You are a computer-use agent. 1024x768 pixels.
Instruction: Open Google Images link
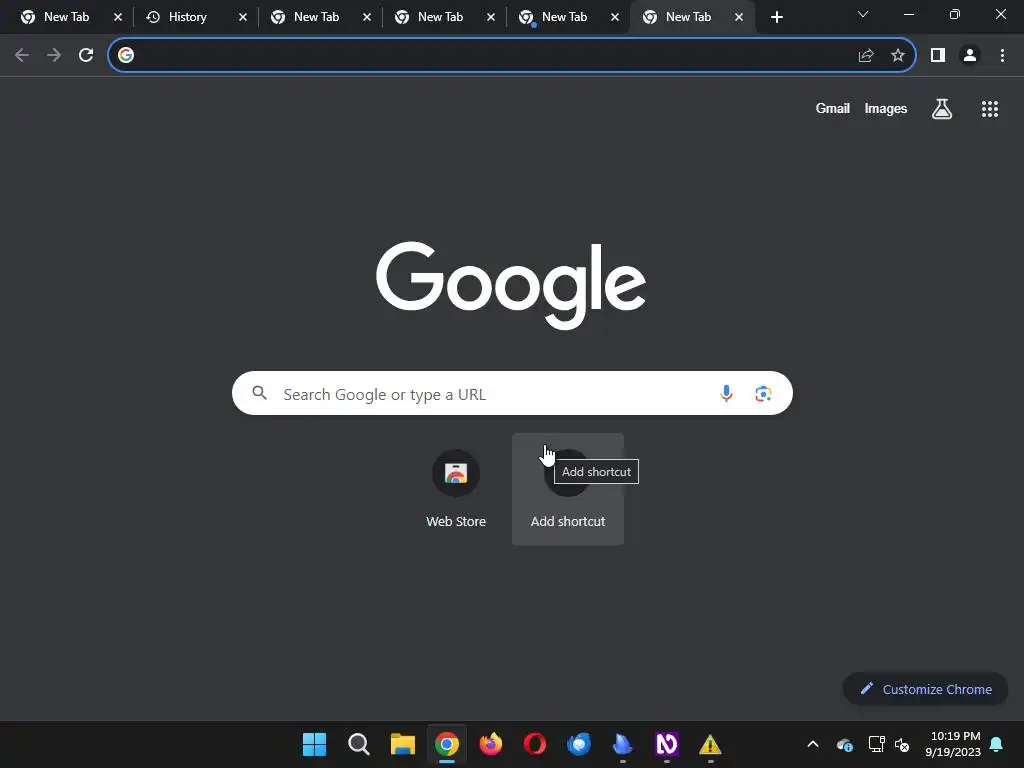(885, 108)
